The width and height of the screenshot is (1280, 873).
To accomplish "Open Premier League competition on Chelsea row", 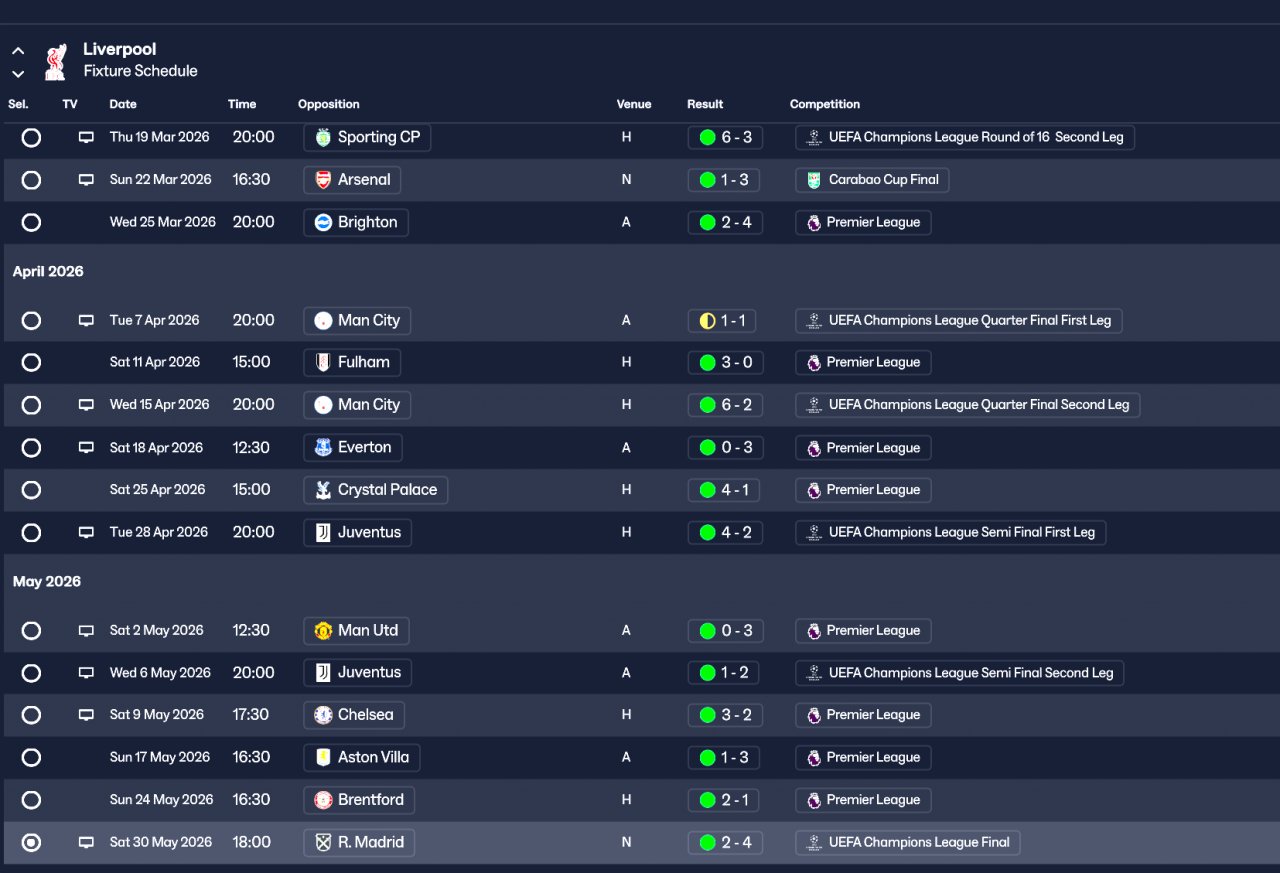I will pos(864,715).
